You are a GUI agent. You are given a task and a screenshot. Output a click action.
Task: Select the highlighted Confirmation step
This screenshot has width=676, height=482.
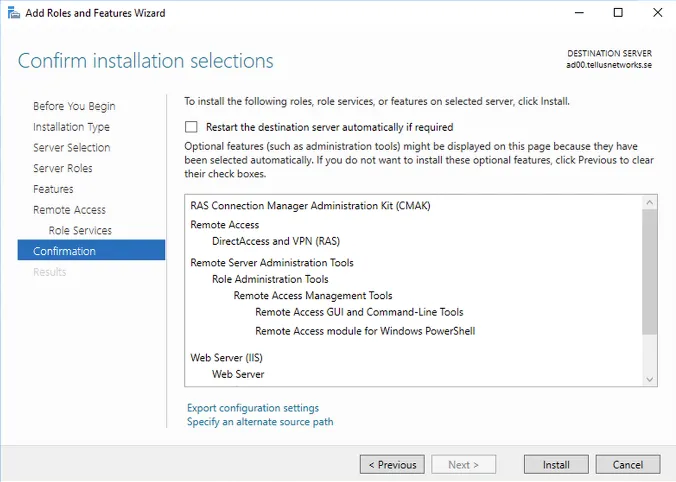(x=91, y=250)
